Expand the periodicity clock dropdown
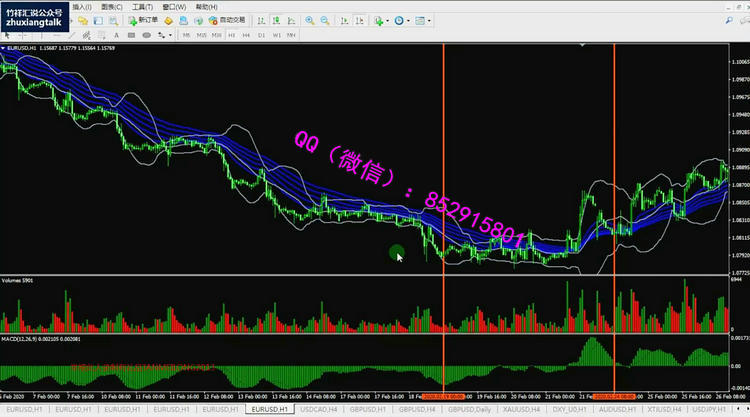 (401, 20)
